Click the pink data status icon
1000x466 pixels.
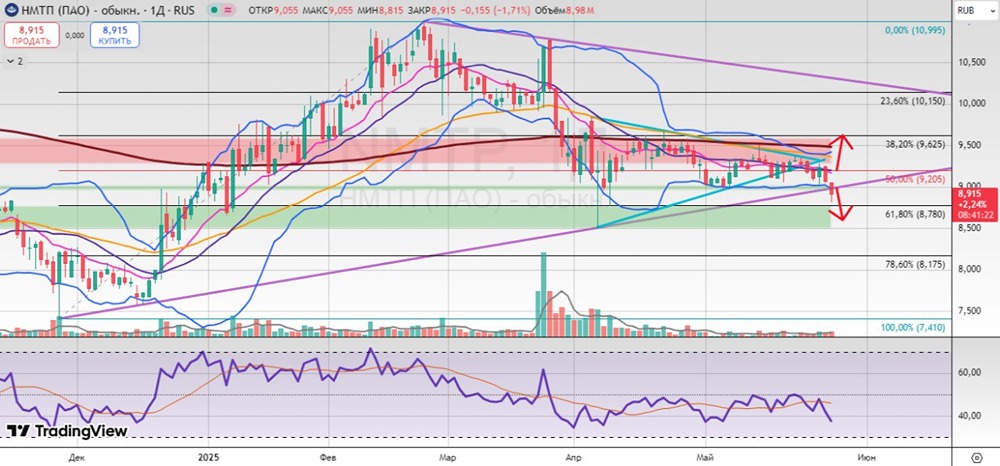coord(228,11)
